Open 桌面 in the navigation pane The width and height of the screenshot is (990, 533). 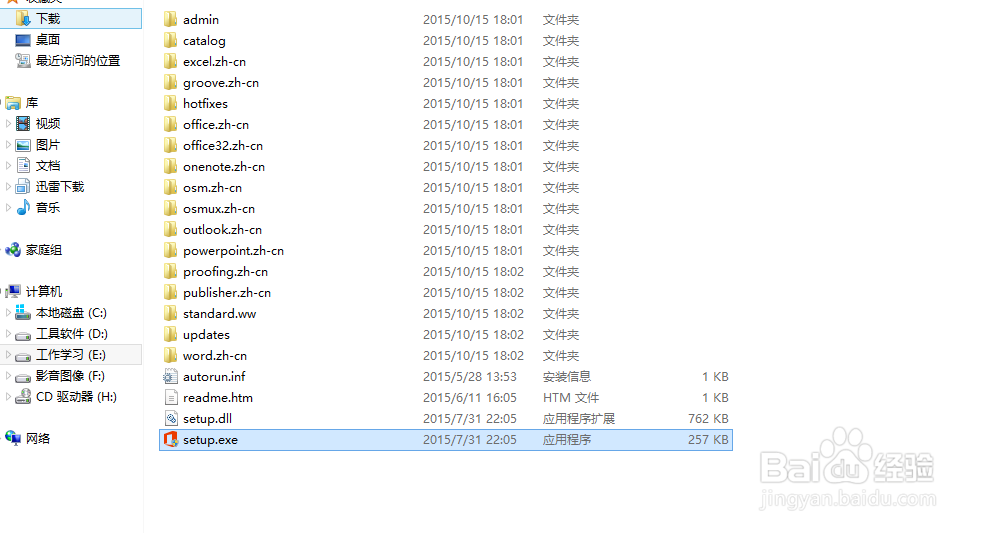[x=47, y=40]
